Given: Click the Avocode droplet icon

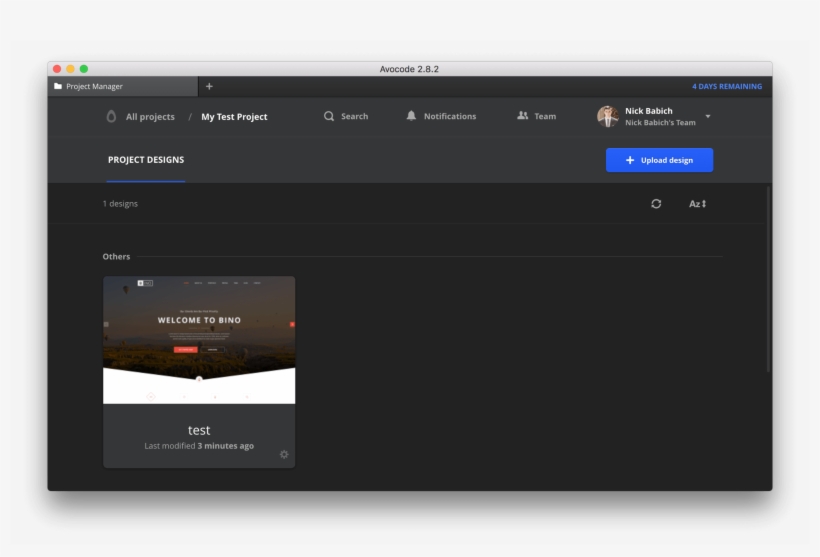Looking at the screenshot, I should [x=111, y=117].
